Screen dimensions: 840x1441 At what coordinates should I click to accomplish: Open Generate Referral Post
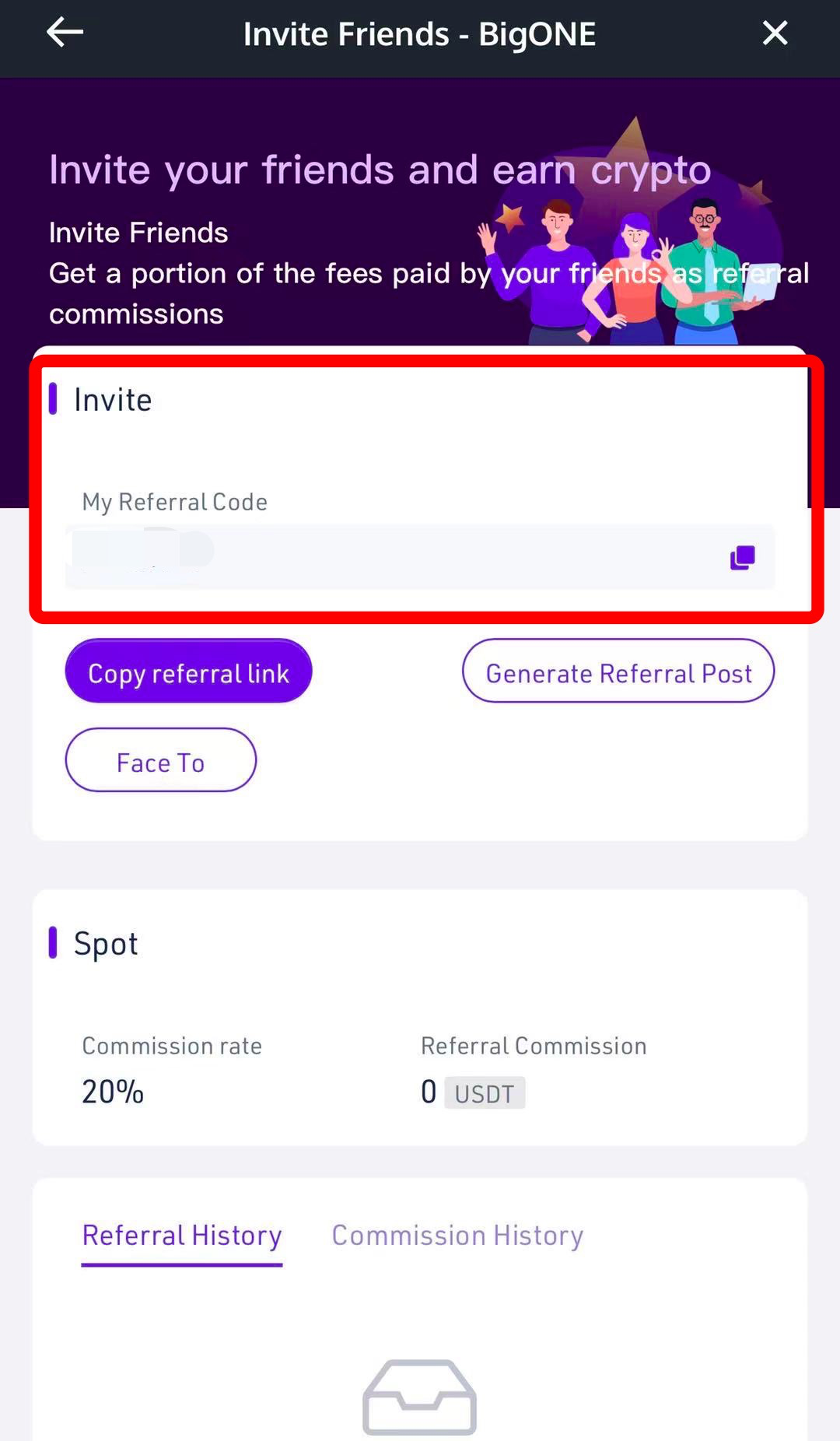tap(618, 671)
